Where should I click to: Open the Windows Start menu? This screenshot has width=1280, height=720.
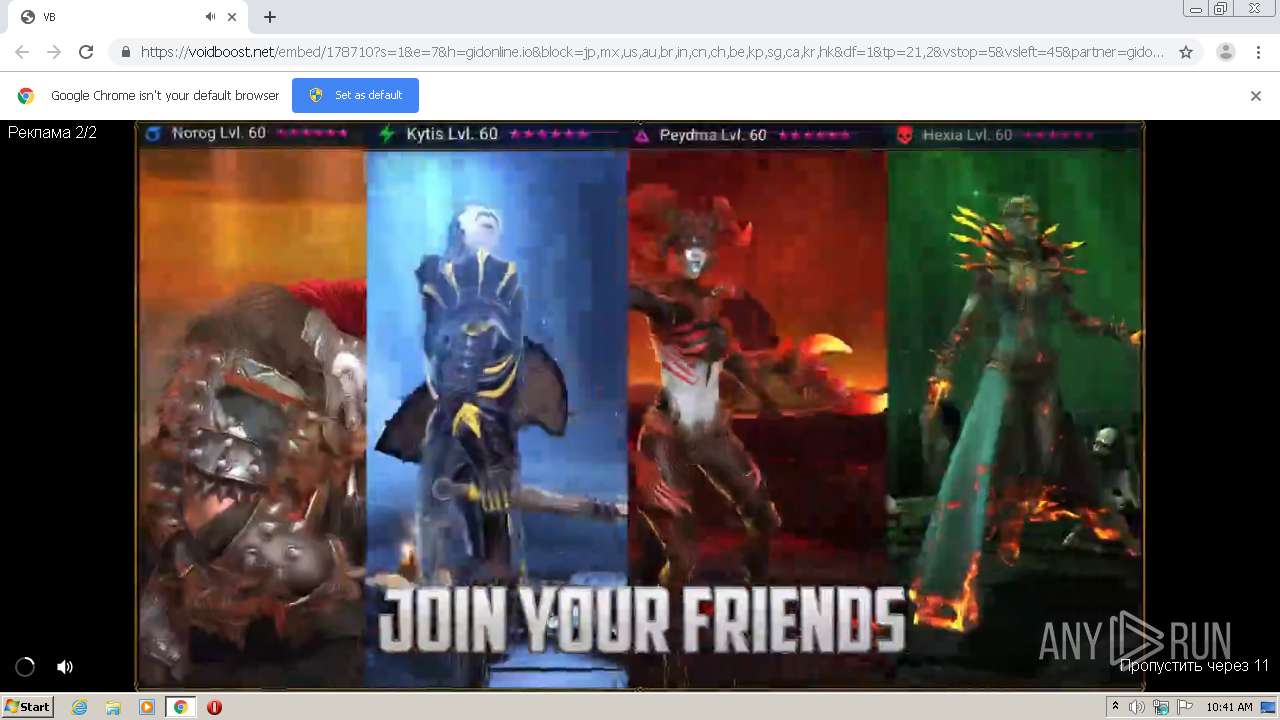click(x=27, y=707)
